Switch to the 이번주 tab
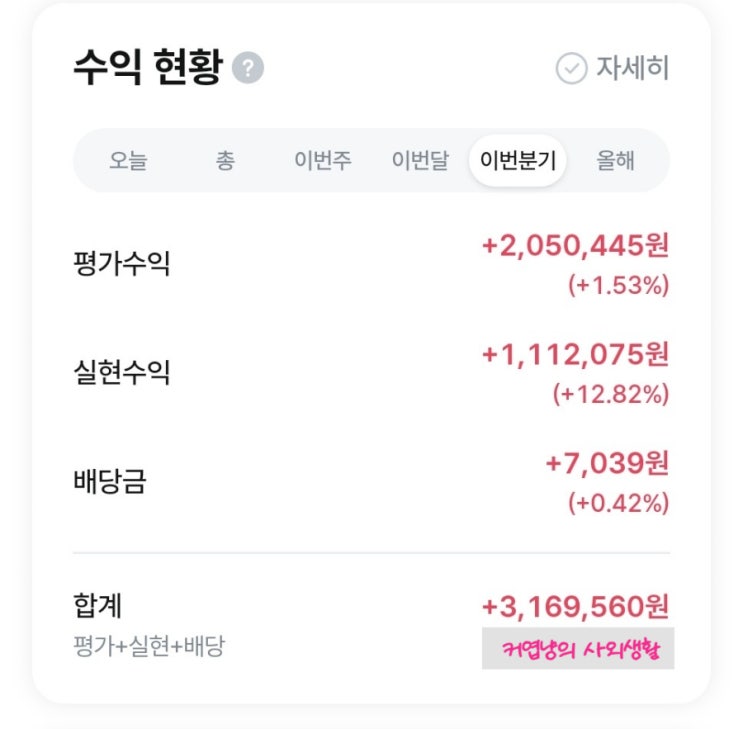This screenshot has height=729, width=743. (322, 161)
